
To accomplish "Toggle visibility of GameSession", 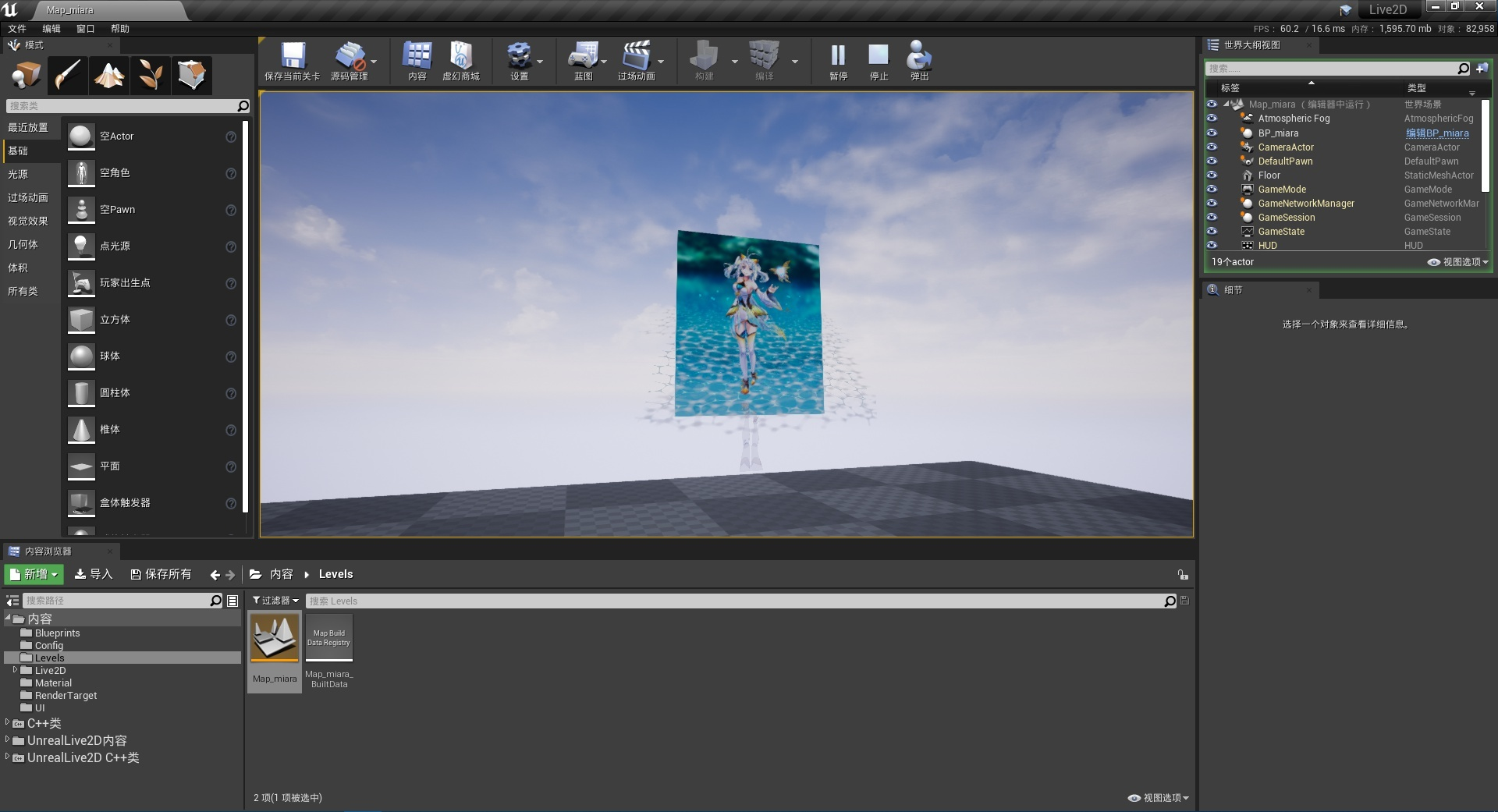I will [1212, 217].
